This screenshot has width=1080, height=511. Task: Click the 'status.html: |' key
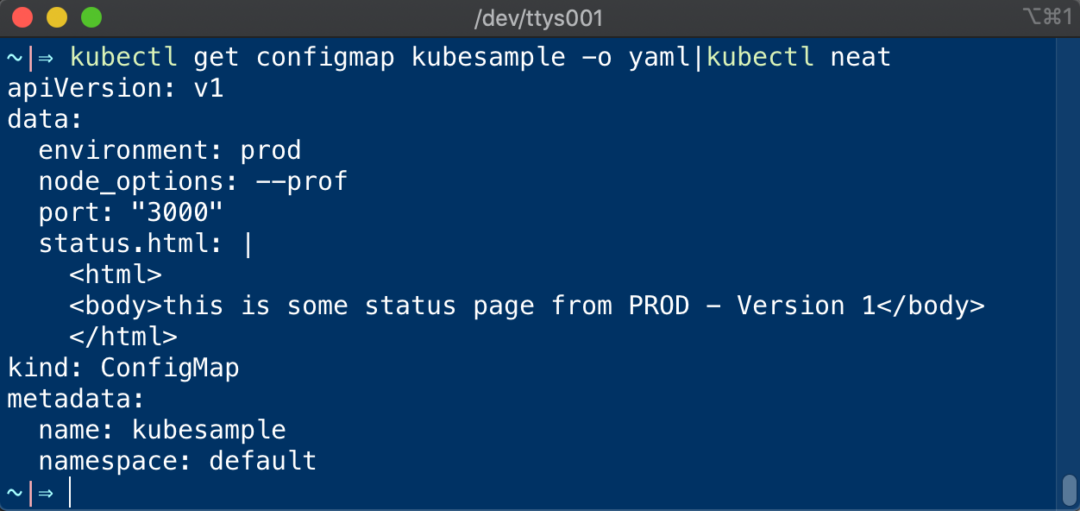tap(145, 244)
